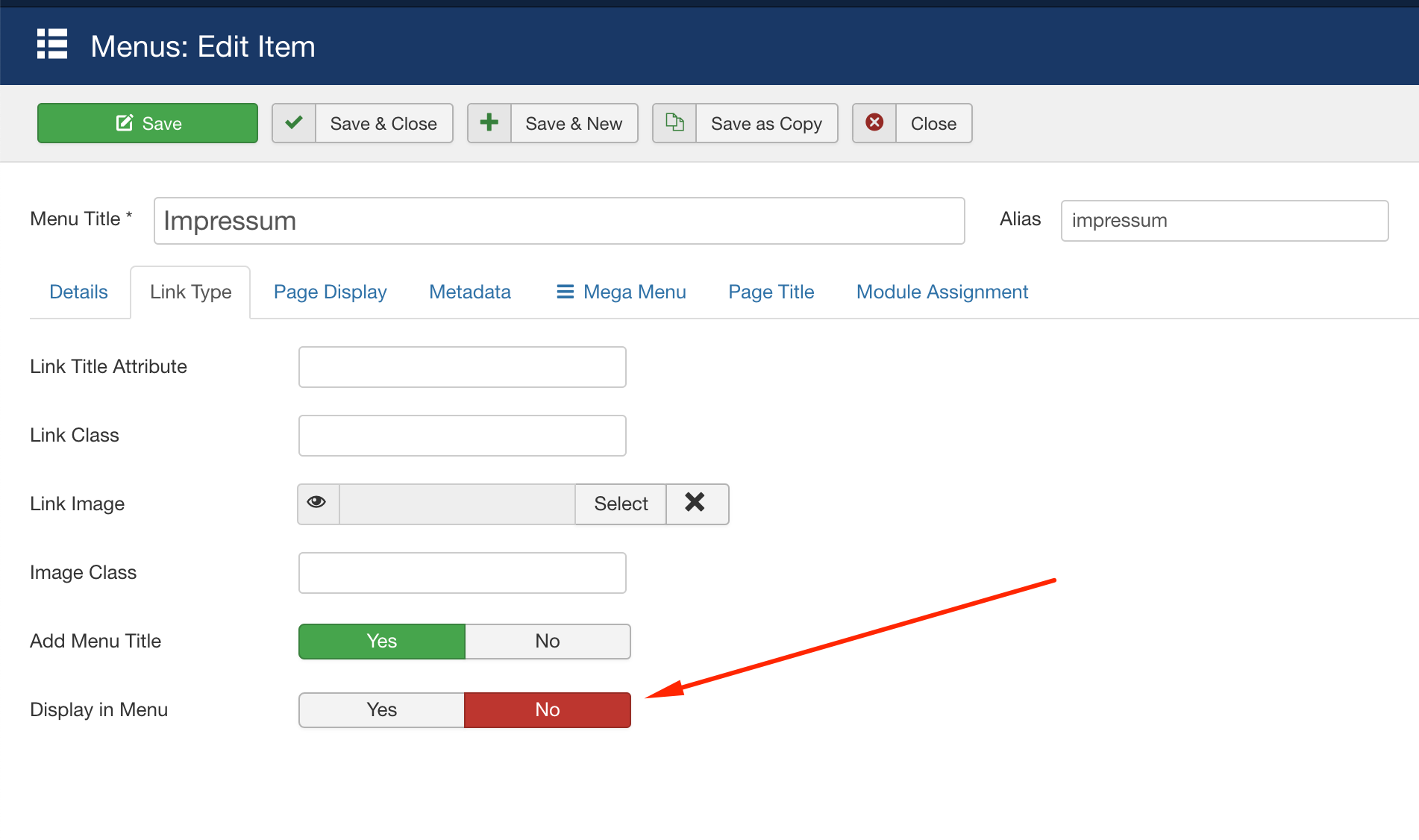Focus the Alias input field
The width and height of the screenshot is (1419, 840).
coord(1224,221)
